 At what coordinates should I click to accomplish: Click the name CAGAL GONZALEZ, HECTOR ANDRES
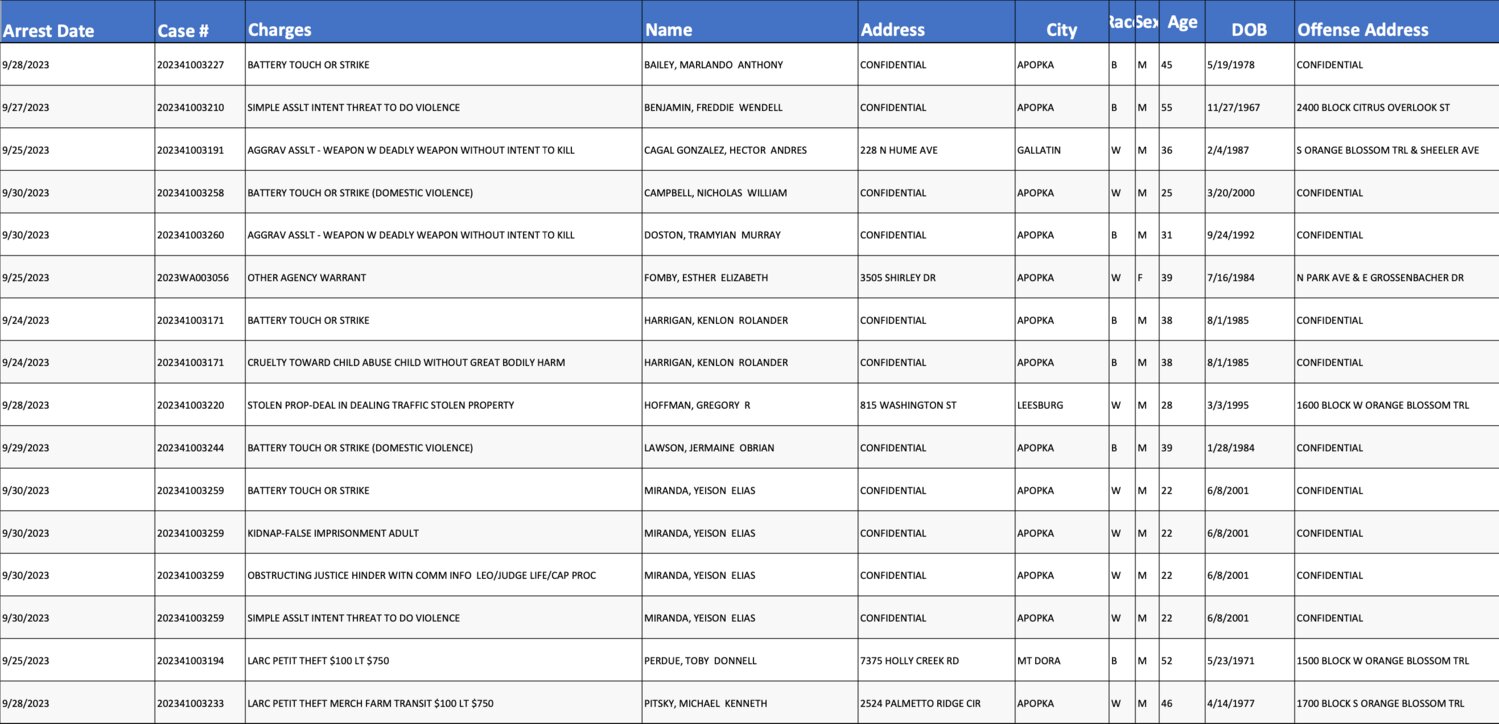725,150
